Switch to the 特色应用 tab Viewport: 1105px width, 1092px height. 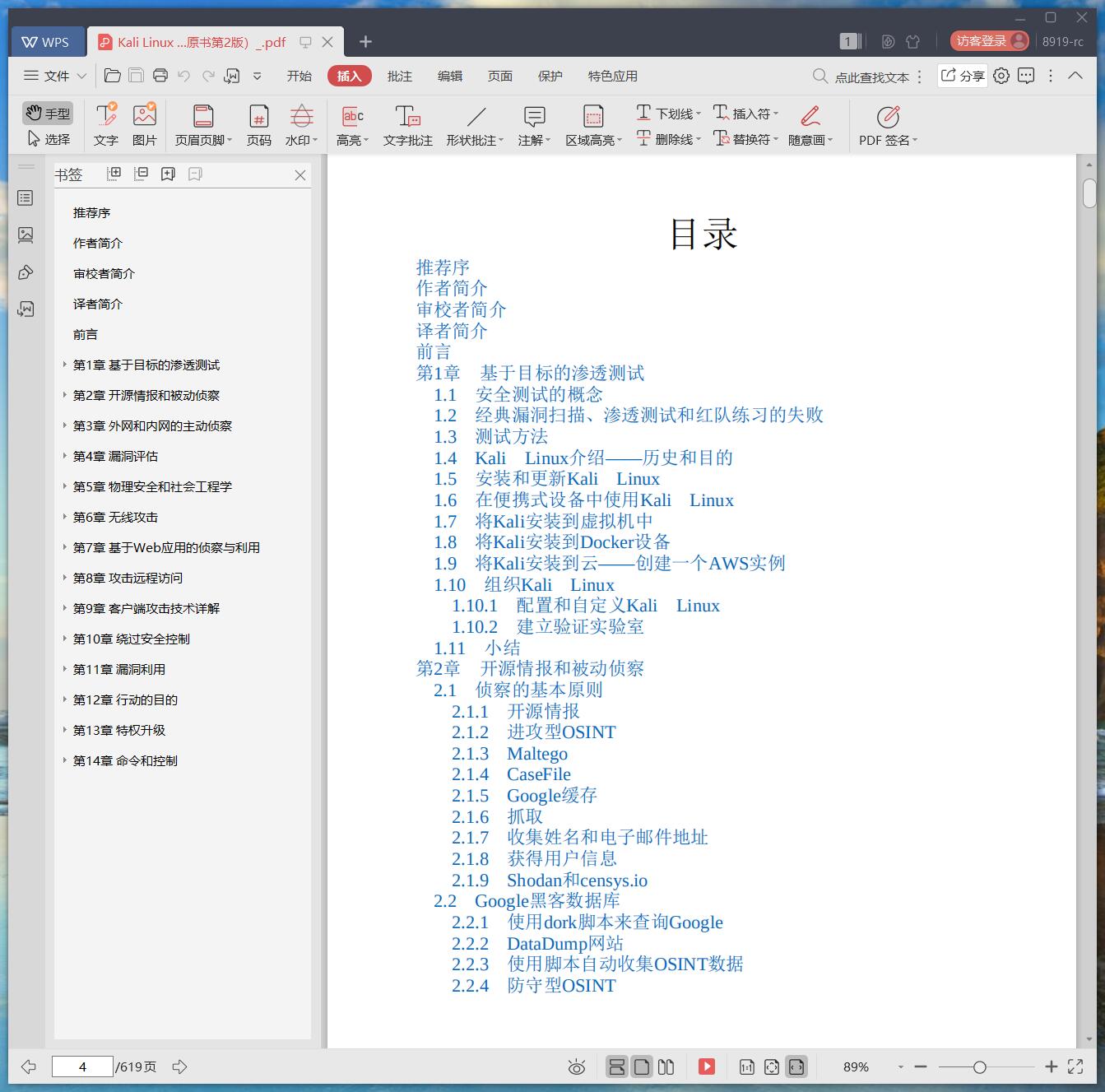coord(613,76)
